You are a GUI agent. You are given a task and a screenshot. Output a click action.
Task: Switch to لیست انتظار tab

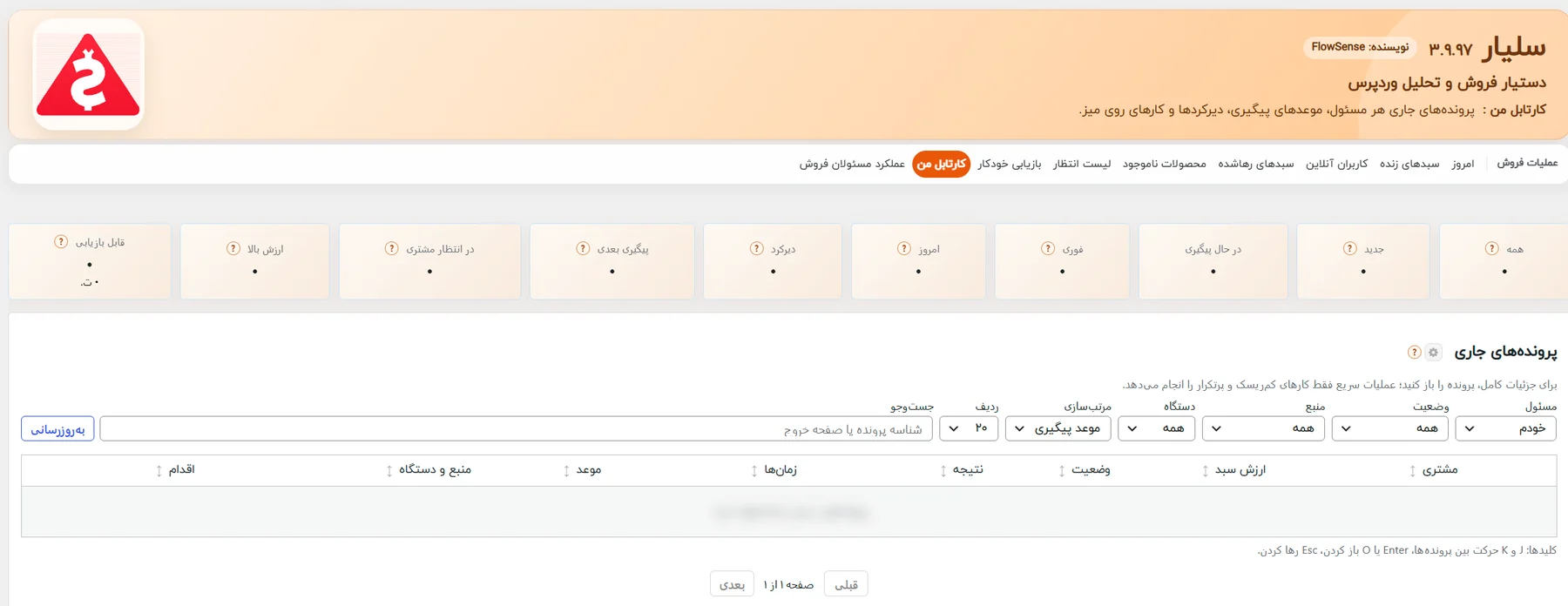1082,164
